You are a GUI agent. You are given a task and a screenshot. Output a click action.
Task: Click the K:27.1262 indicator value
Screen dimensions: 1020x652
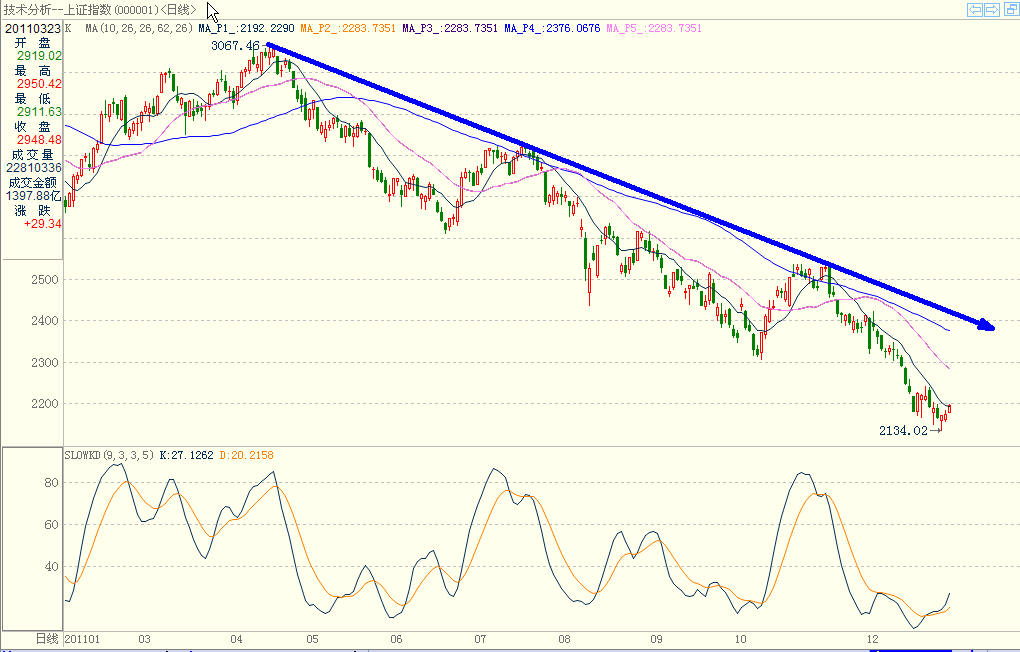pyautogui.click(x=186, y=455)
